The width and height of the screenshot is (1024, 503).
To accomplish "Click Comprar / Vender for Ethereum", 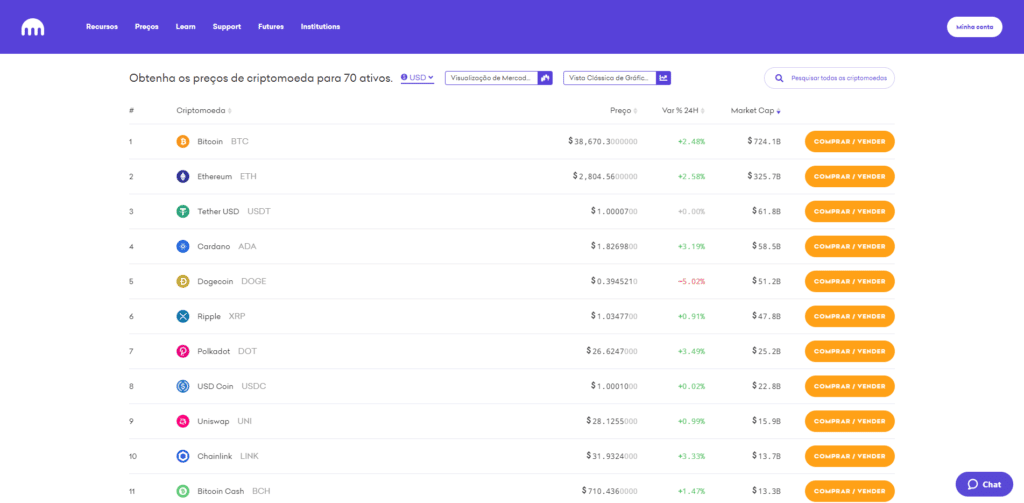I will tap(850, 176).
